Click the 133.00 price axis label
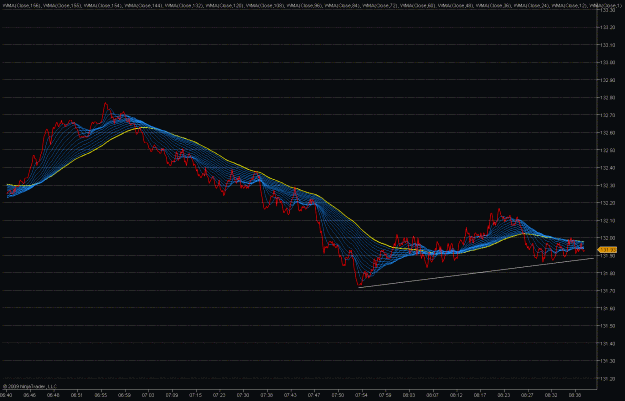Image resolution: width=625 pixels, height=401 pixels. click(607, 63)
